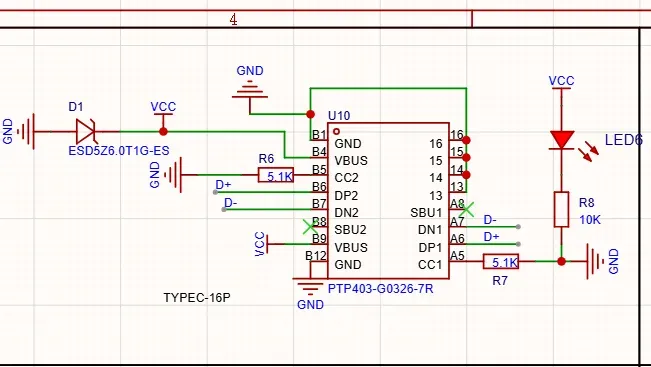Click the junction dot at pin 16
Screen dimensions: 651x367
tap(466, 140)
